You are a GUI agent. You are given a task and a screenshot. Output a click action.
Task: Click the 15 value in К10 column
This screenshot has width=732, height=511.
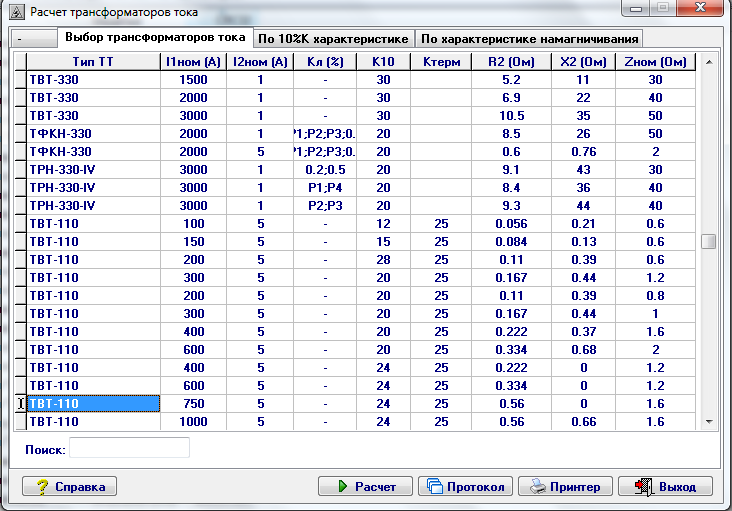point(383,242)
